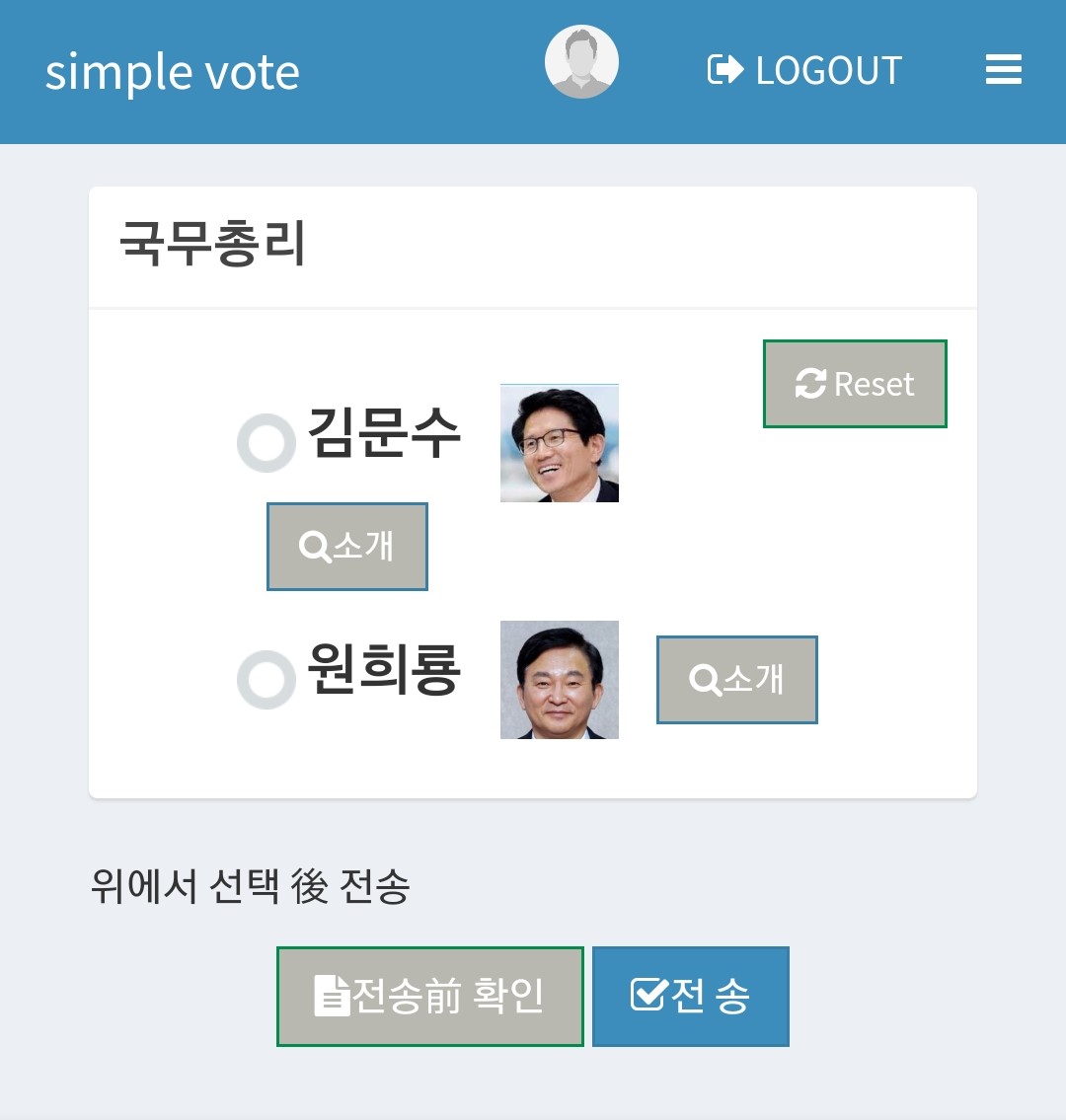Click the magnifier icon beside 원희룡's 소개
Screen dimensions: 1066x1120
pos(705,680)
